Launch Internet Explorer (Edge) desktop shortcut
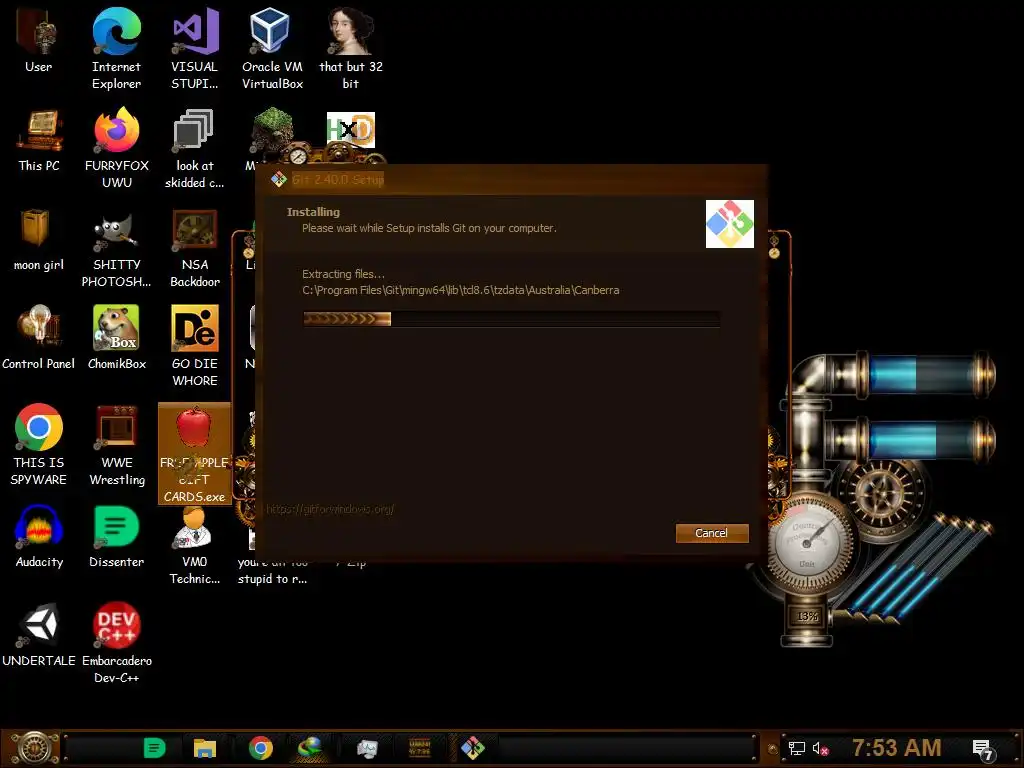Image resolution: width=1024 pixels, height=768 pixels. 116,49
